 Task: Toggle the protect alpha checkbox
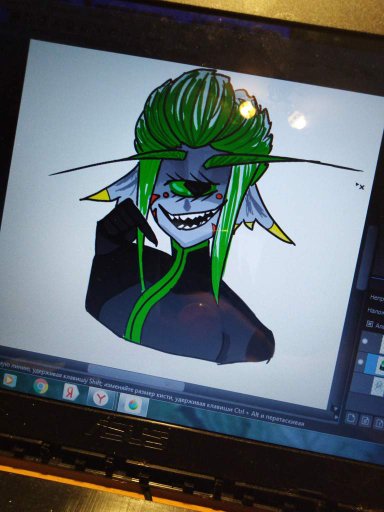tap(370, 323)
